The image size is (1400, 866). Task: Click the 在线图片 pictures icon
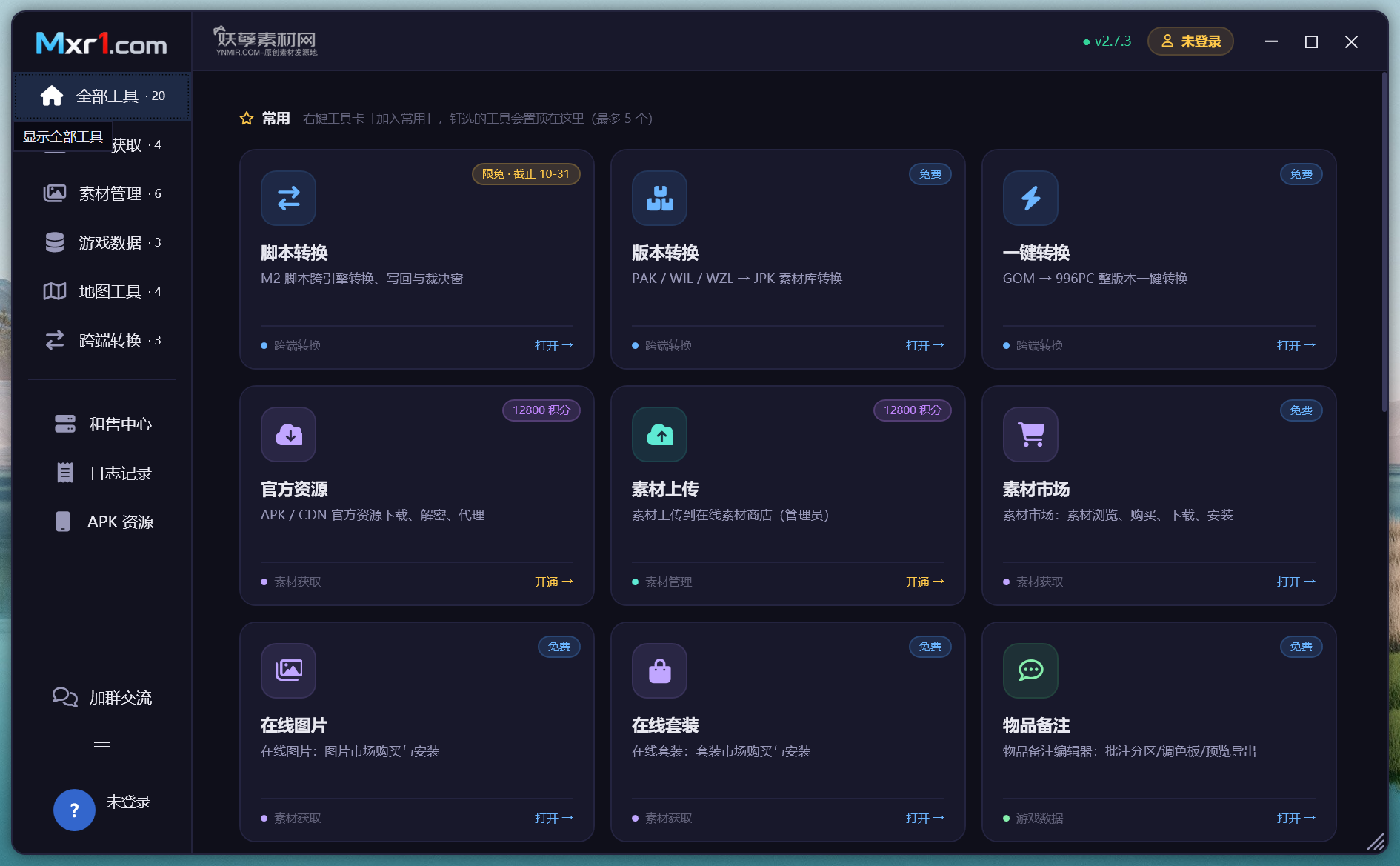[x=288, y=670]
